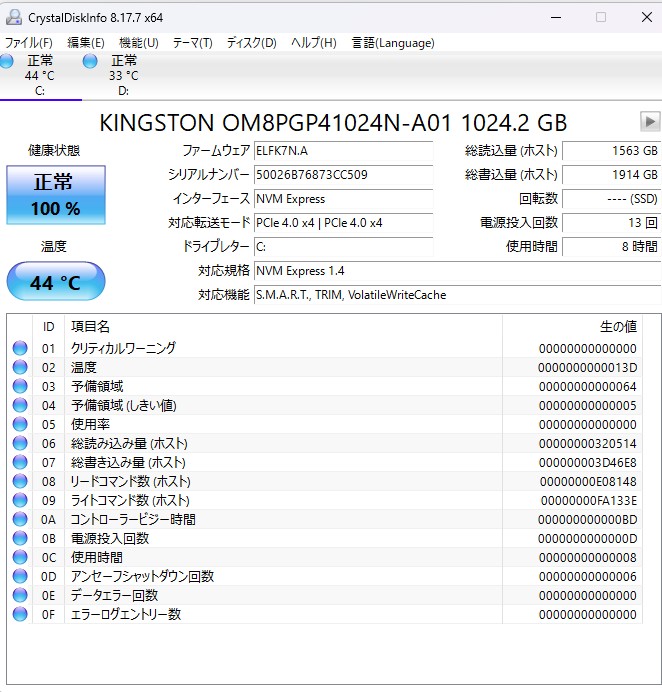Select raw value 0000000320514
662x692 pixels.
coord(587,443)
